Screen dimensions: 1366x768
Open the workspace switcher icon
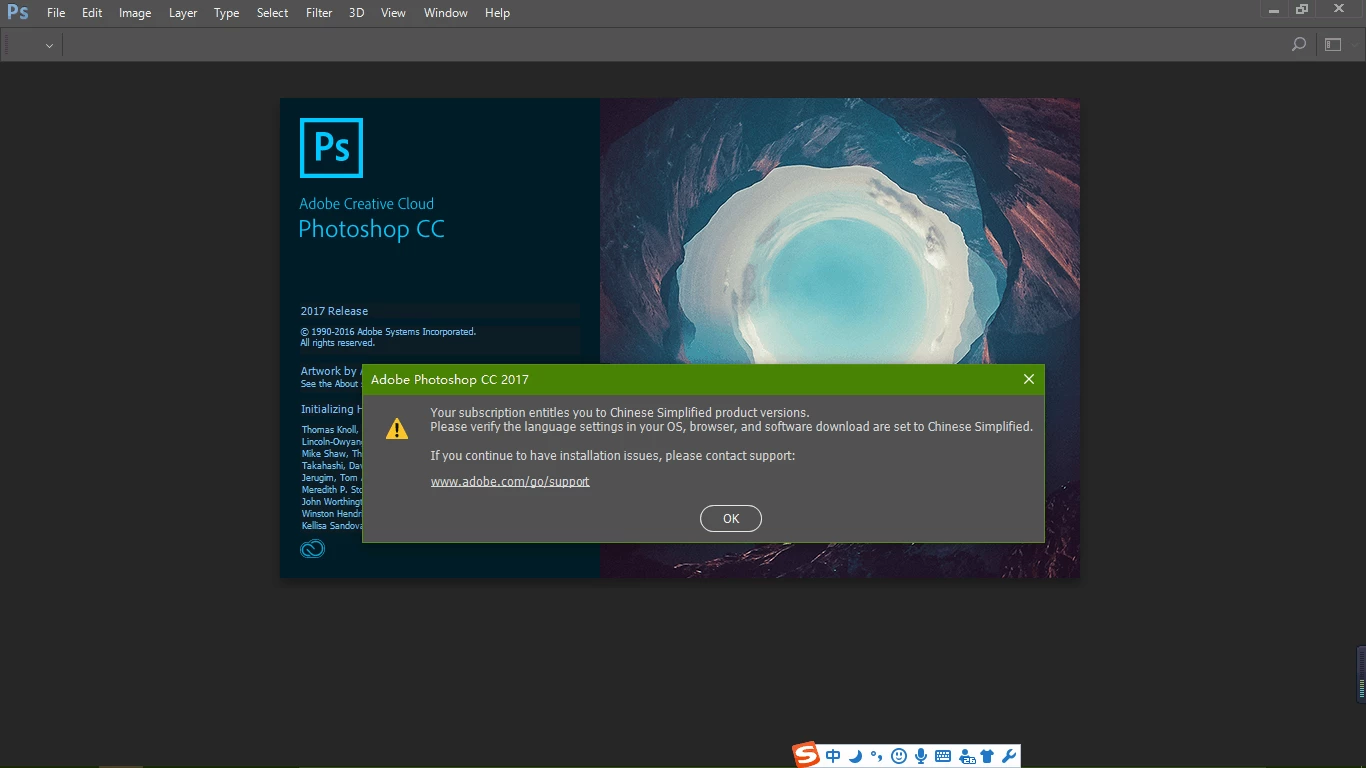(1333, 44)
